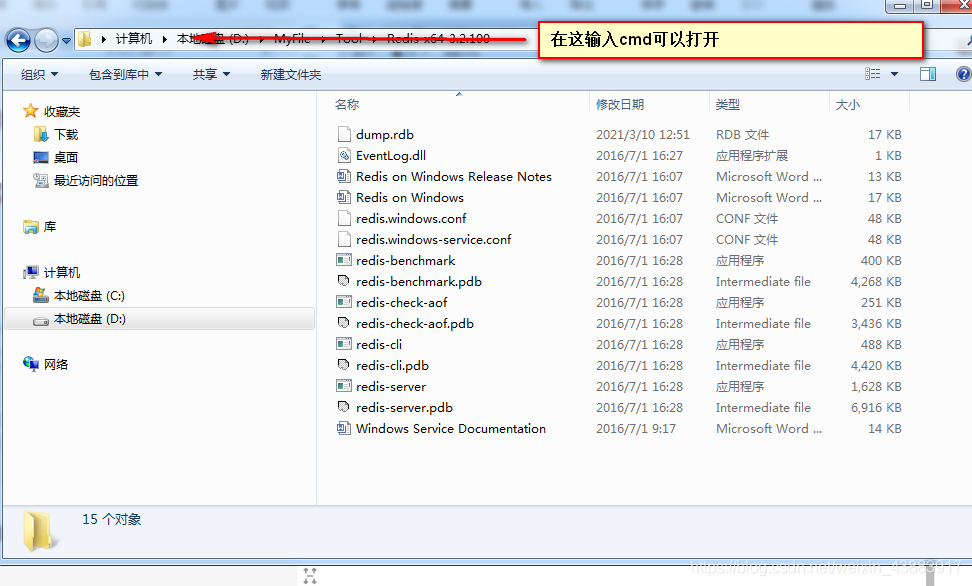Click the folder icon in the details pane
The width and height of the screenshot is (972, 586).
pyautogui.click(x=40, y=530)
